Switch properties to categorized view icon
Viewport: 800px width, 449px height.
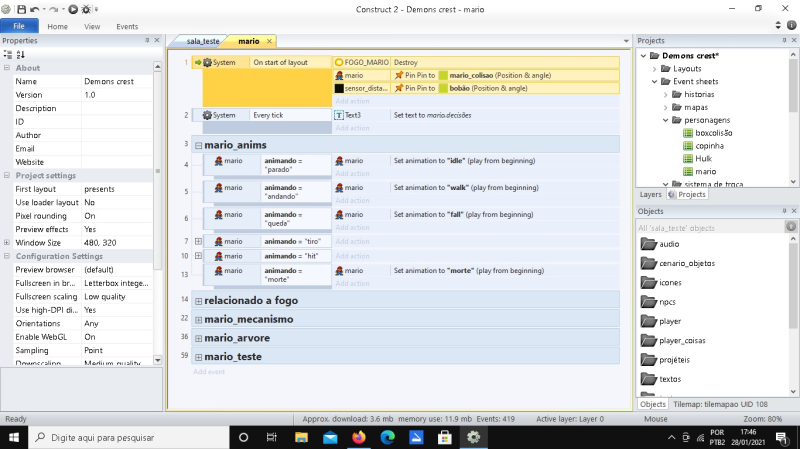coord(8,55)
